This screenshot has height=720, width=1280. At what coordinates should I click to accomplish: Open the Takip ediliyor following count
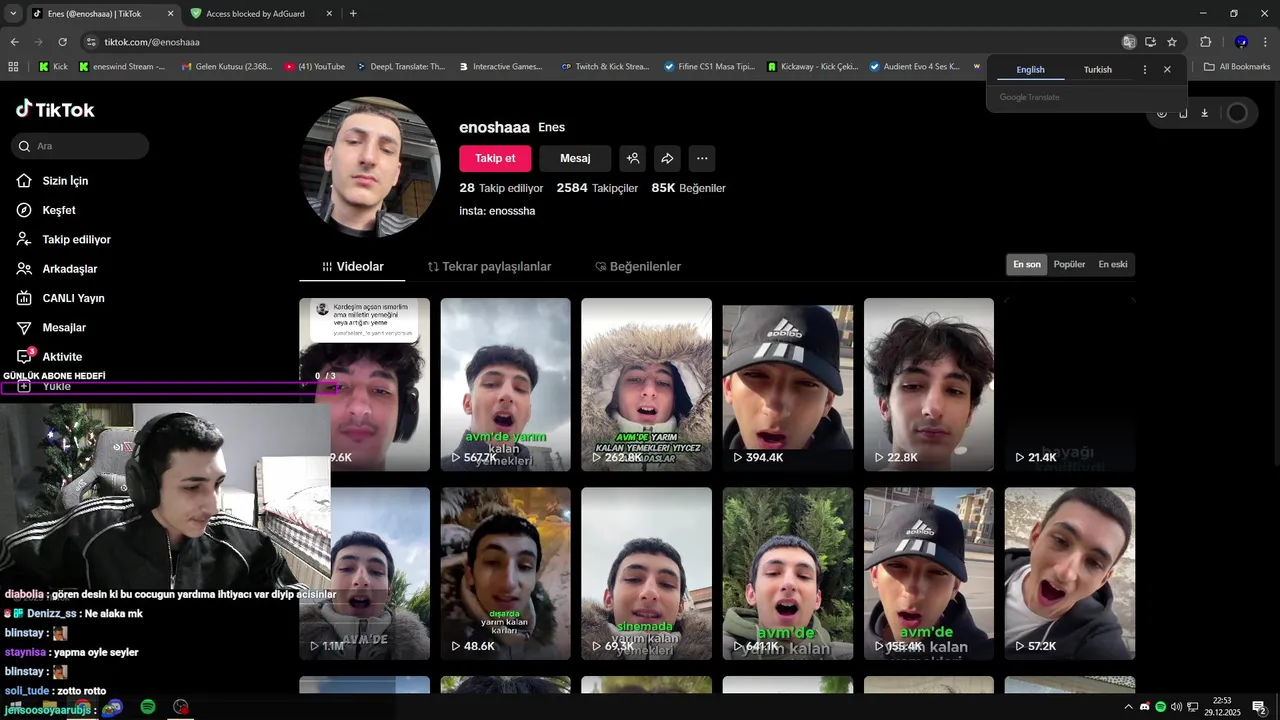point(501,188)
